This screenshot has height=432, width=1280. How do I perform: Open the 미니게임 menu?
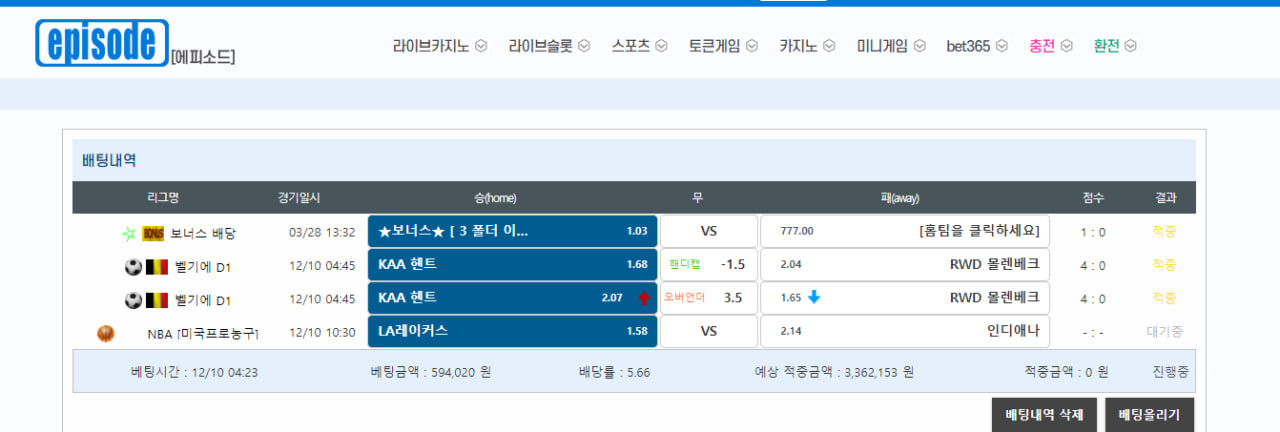[891, 46]
